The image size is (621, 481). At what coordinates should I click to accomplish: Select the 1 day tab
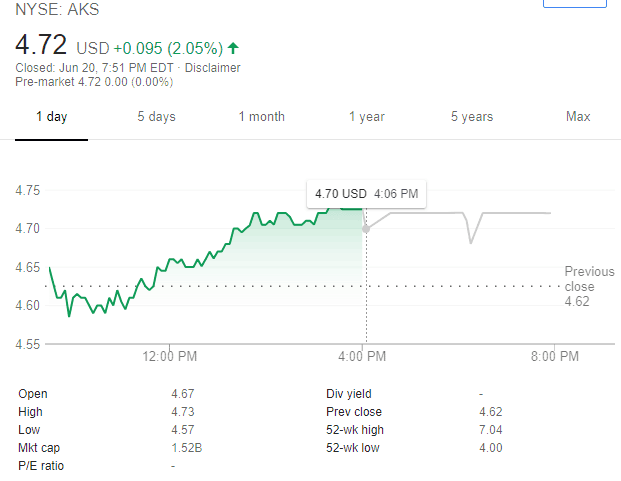coord(51,117)
